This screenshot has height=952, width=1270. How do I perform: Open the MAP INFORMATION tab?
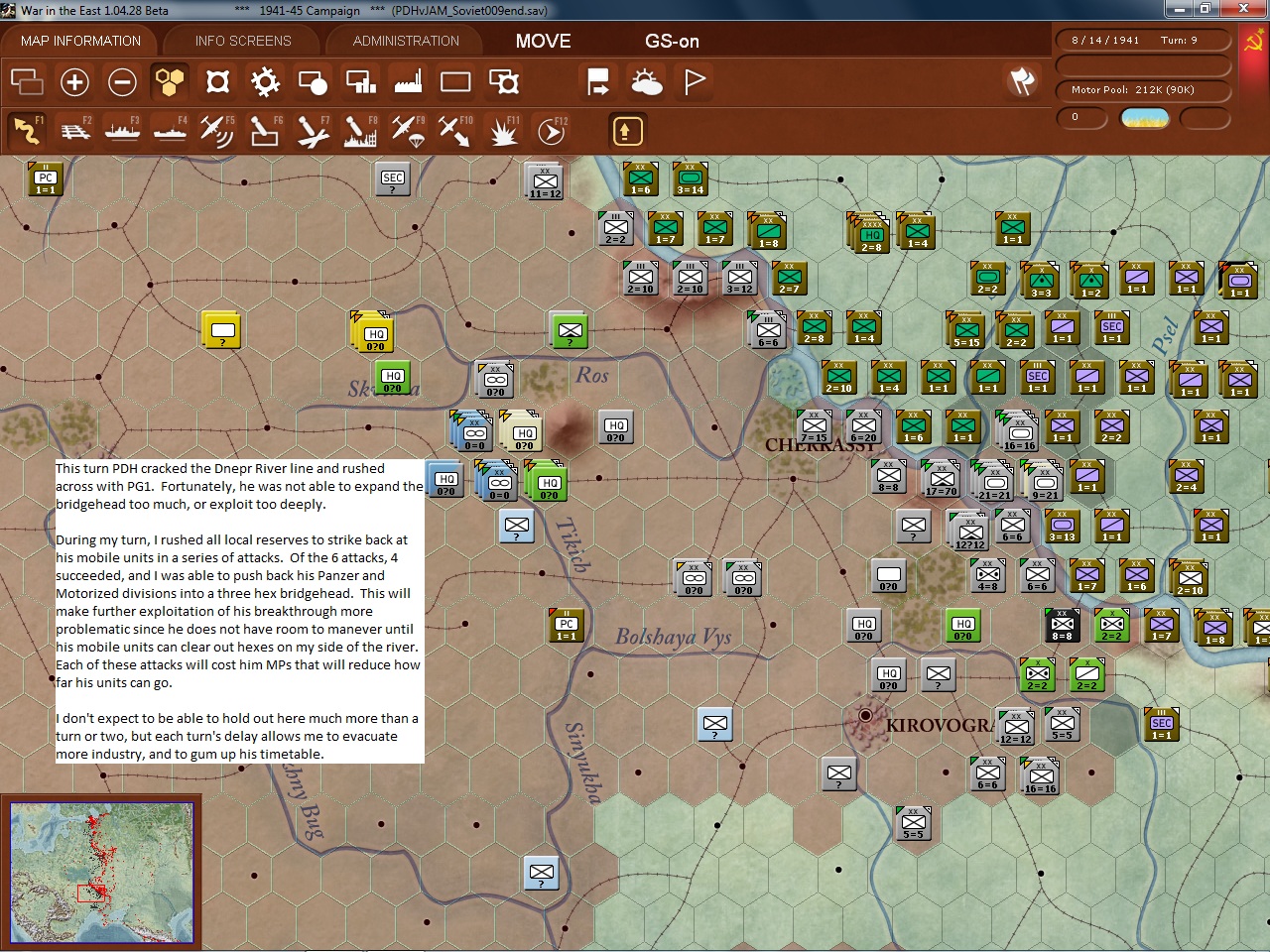coord(80,41)
